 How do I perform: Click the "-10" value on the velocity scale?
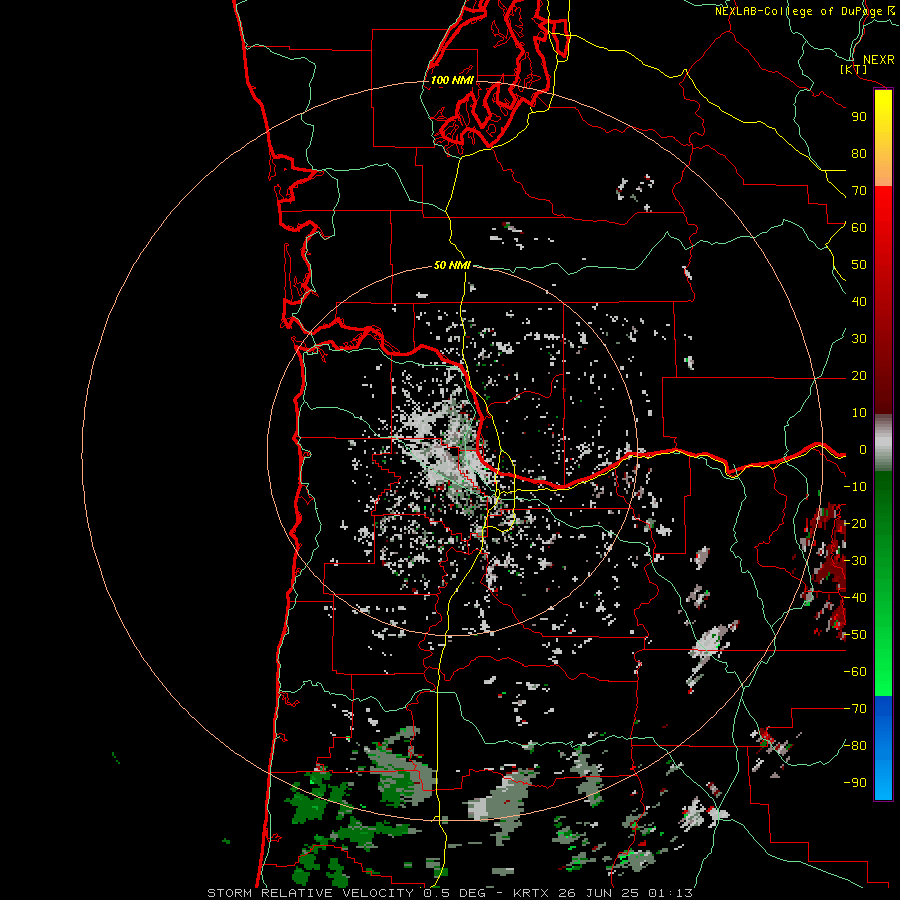pos(855,487)
